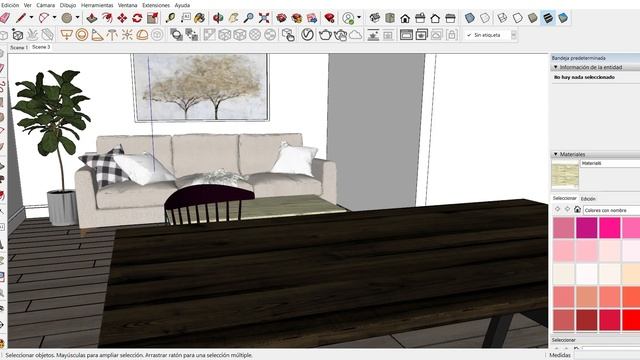Image resolution: width=640 pixels, height=360 pixels.
Task: Open dropdown arrow next to Line tool
Action: click(x=31, y=18)
